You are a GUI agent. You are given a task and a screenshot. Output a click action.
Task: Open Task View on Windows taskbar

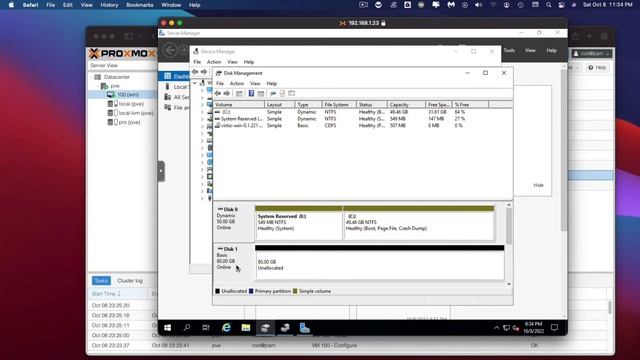point(206,328)
